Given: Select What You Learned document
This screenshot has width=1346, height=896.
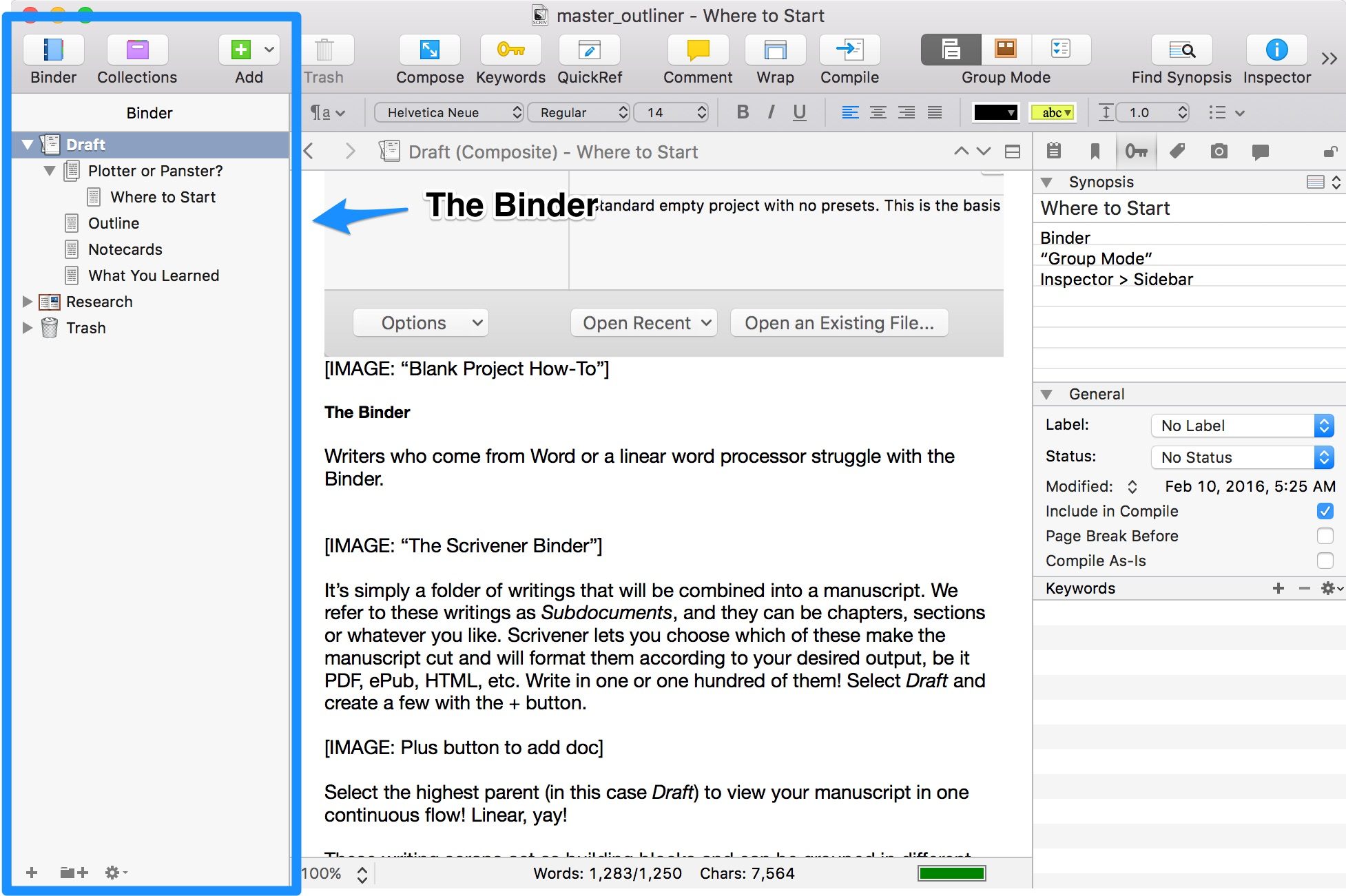Looking at the screenshot, I should 154,275.
